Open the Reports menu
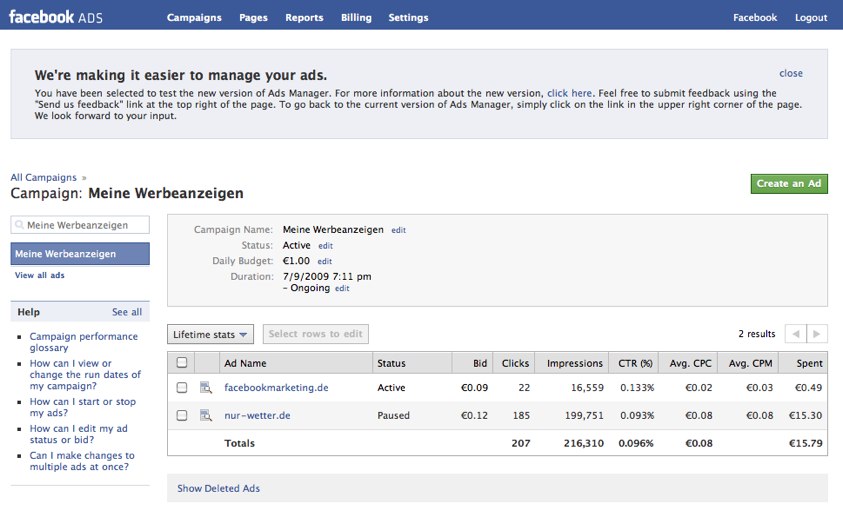This screenshot has width=843, height=511. pyautogui.click(x=304, y=17)
